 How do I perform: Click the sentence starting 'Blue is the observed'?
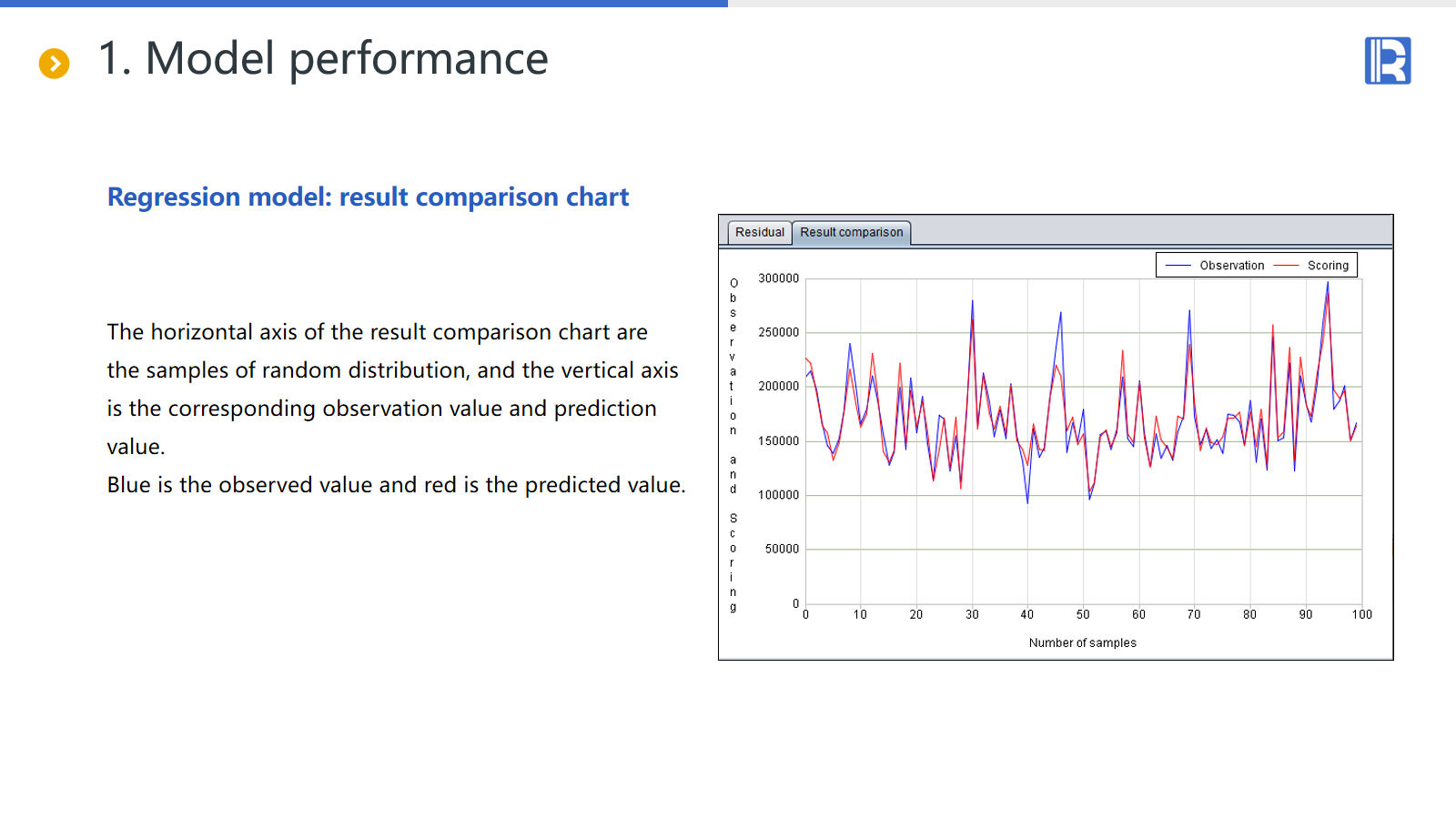(396, 485)
